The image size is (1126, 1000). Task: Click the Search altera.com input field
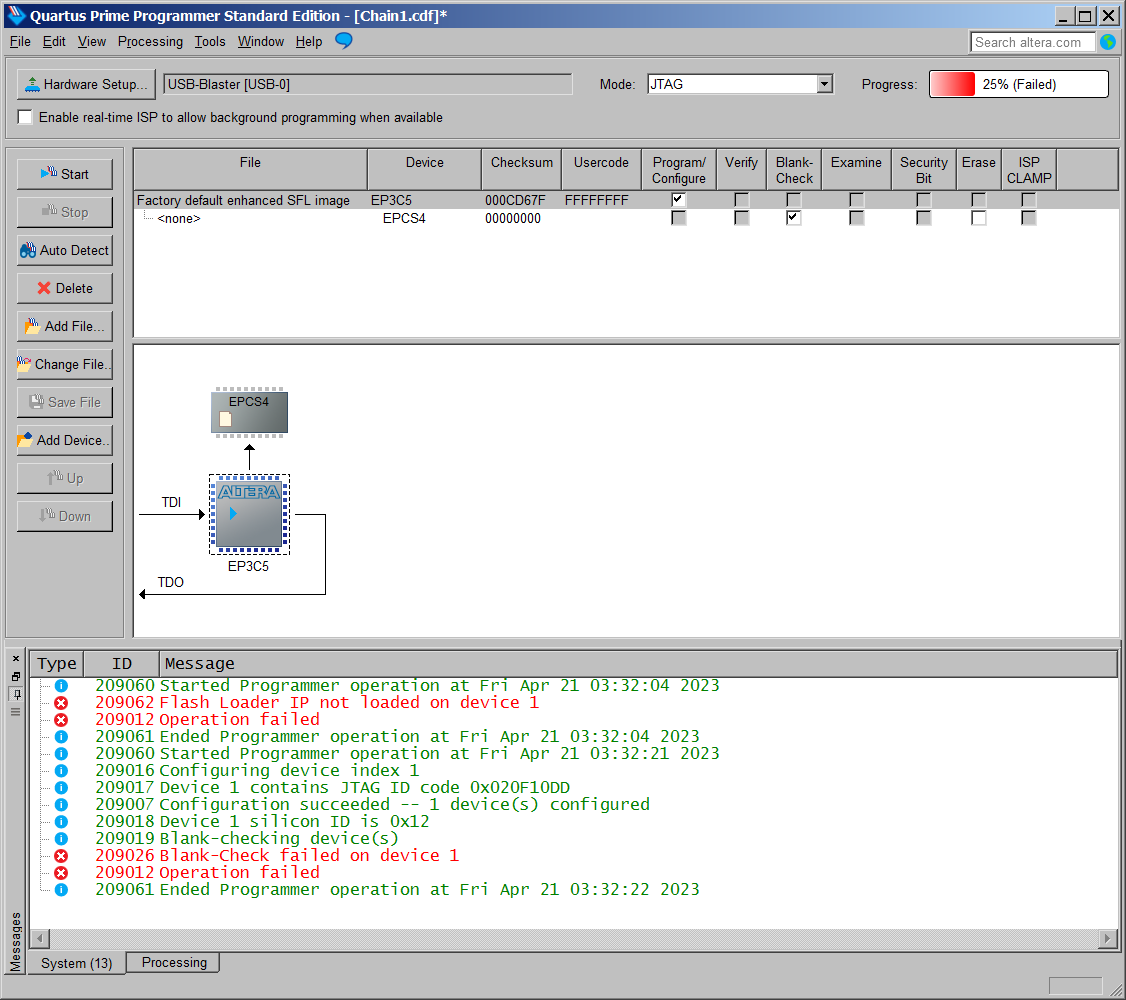(x=1032, y=42)
